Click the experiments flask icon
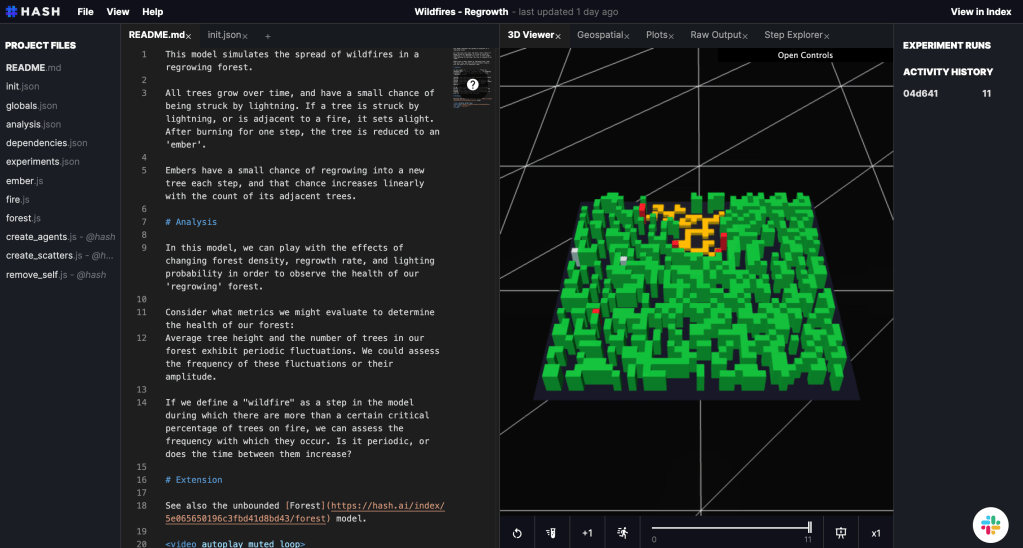Screen dimensions: 1023x548 [x=552, y=533]
